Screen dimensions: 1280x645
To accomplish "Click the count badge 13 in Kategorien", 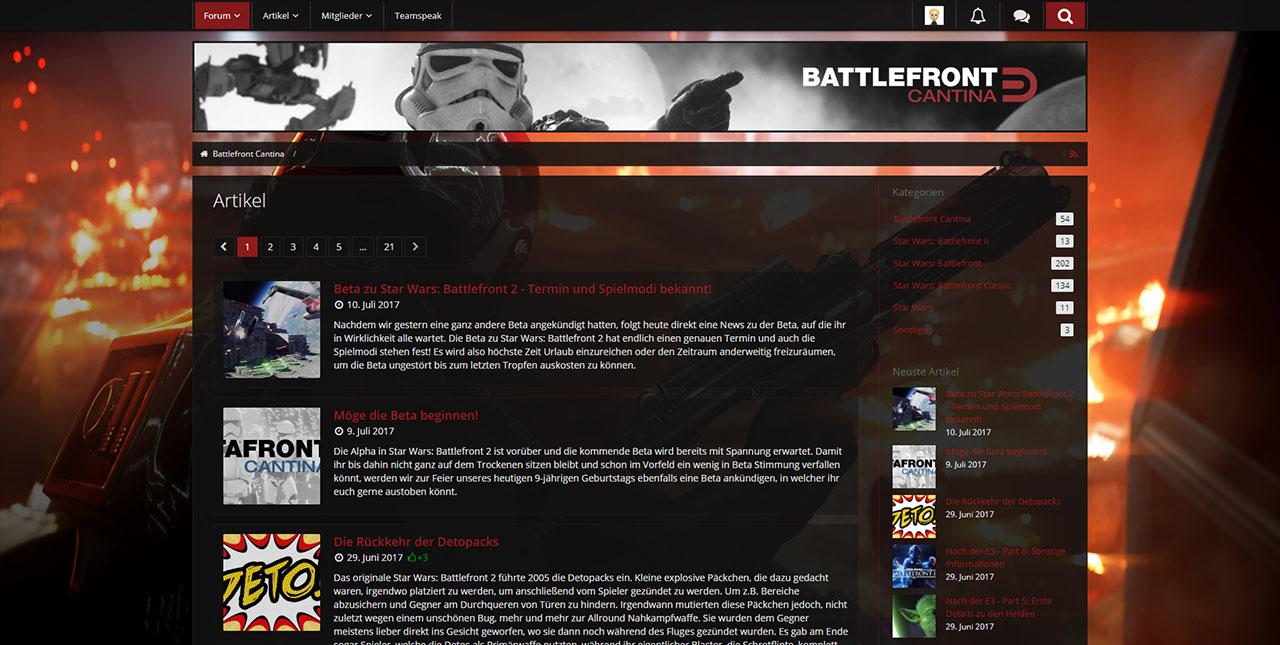I will [1064, 241].
